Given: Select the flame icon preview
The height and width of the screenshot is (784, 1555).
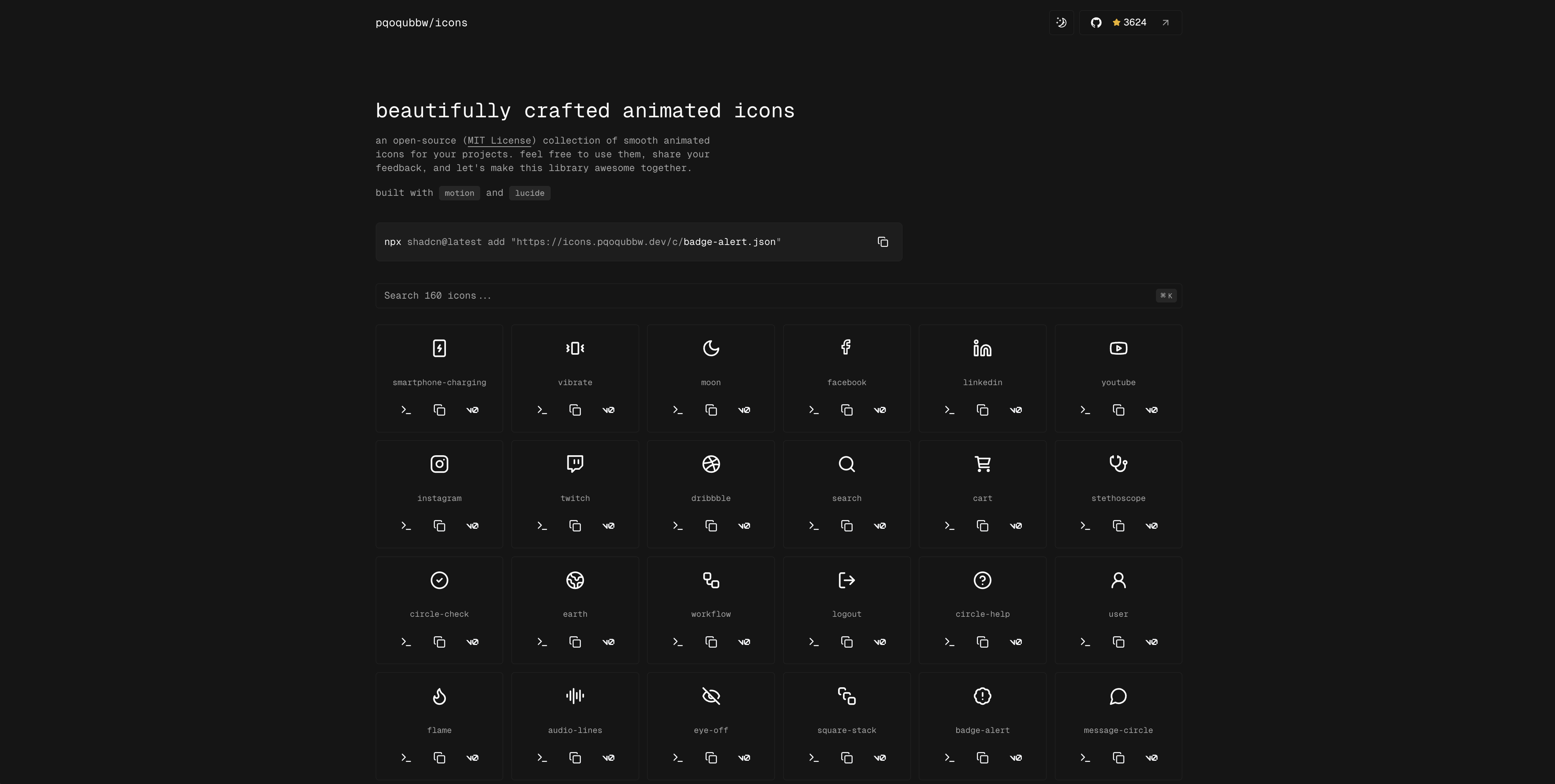Looking at the screenshot, I should click(x=439, y=696).
